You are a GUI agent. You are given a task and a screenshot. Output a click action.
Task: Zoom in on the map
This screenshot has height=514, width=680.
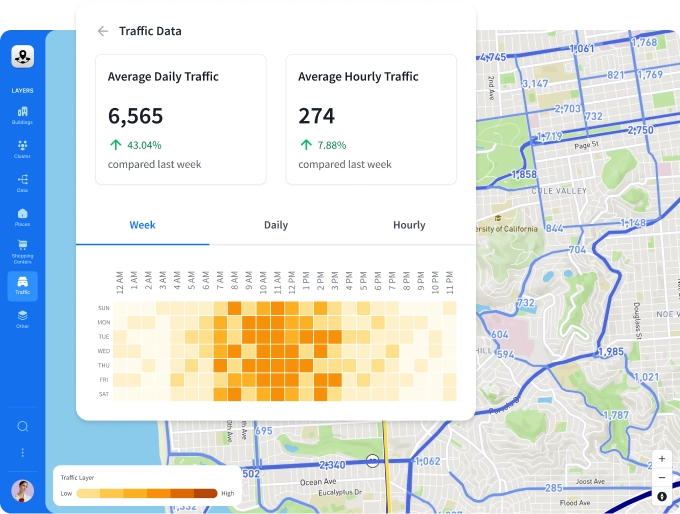(x=661, y=459)
